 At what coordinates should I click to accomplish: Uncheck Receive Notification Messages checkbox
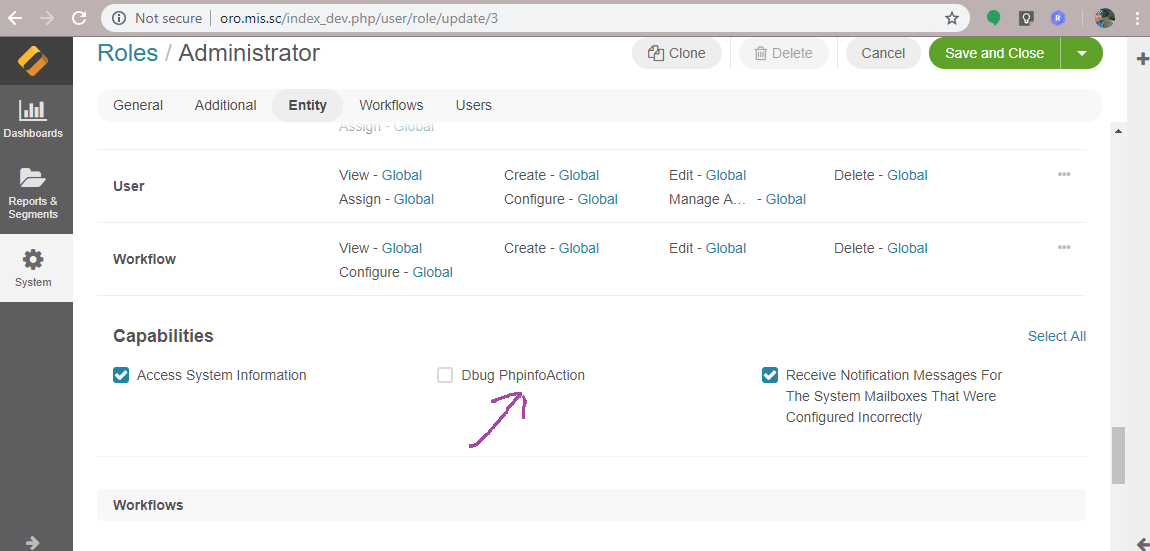pyautogui.click(x=770, y=375)
